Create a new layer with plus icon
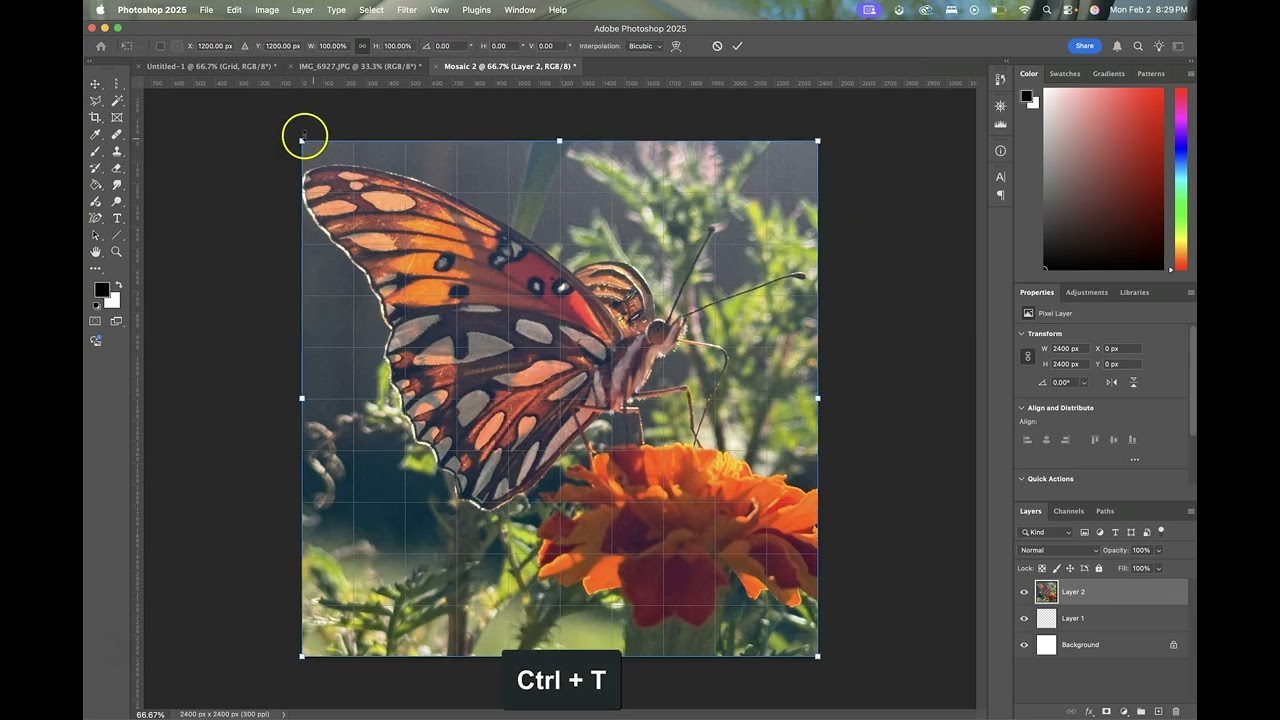This screenshot has height=720, width=1280. 1158,711
